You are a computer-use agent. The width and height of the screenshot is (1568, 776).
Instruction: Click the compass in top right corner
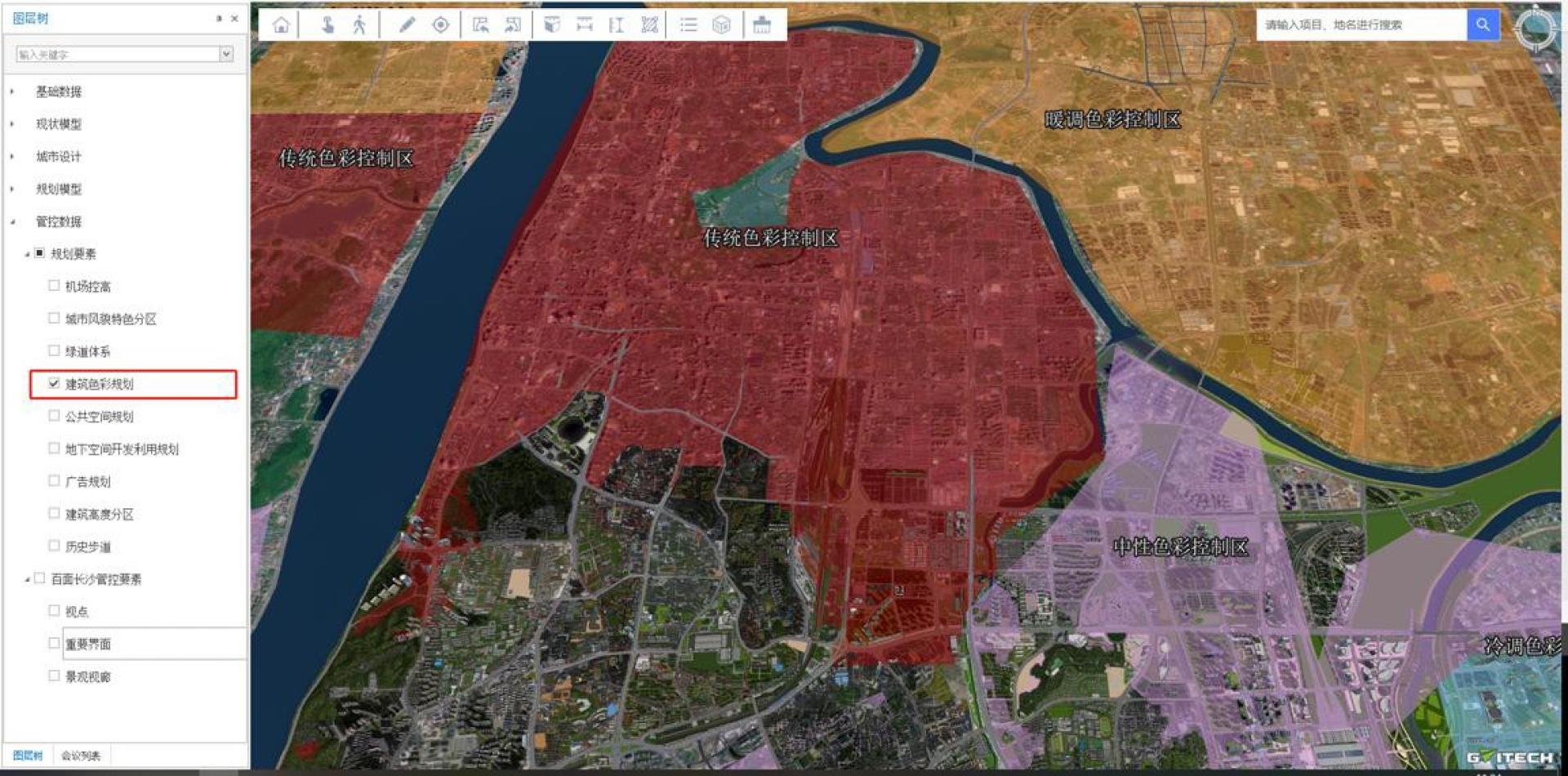(1535, 29)
